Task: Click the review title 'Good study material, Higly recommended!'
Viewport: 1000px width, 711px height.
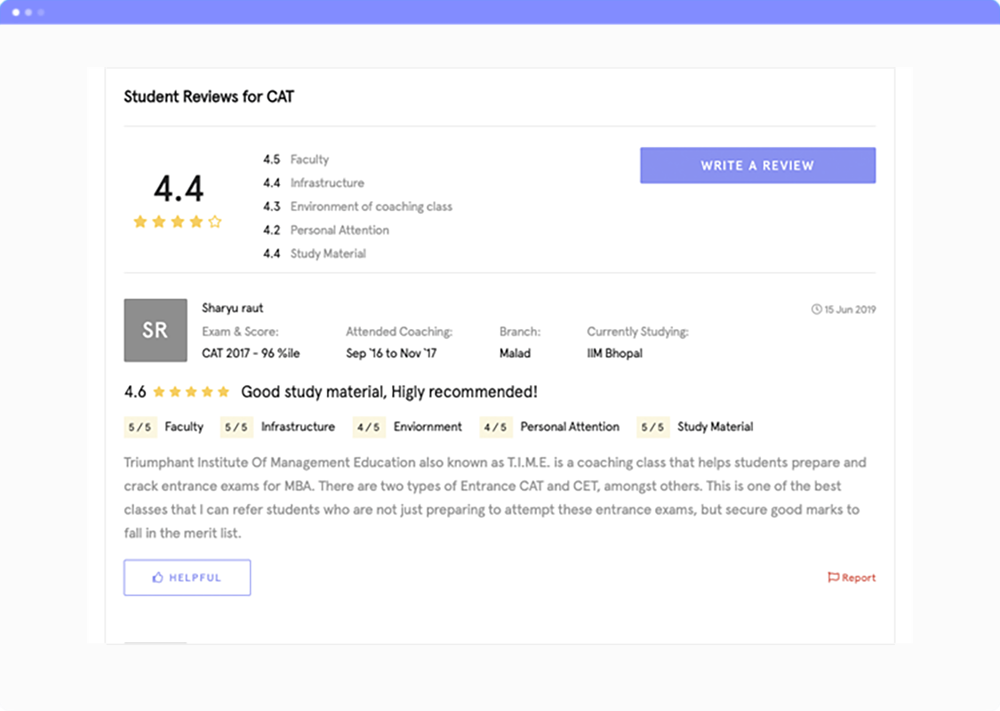Action: pyautogui.click(x=389, y=392)
